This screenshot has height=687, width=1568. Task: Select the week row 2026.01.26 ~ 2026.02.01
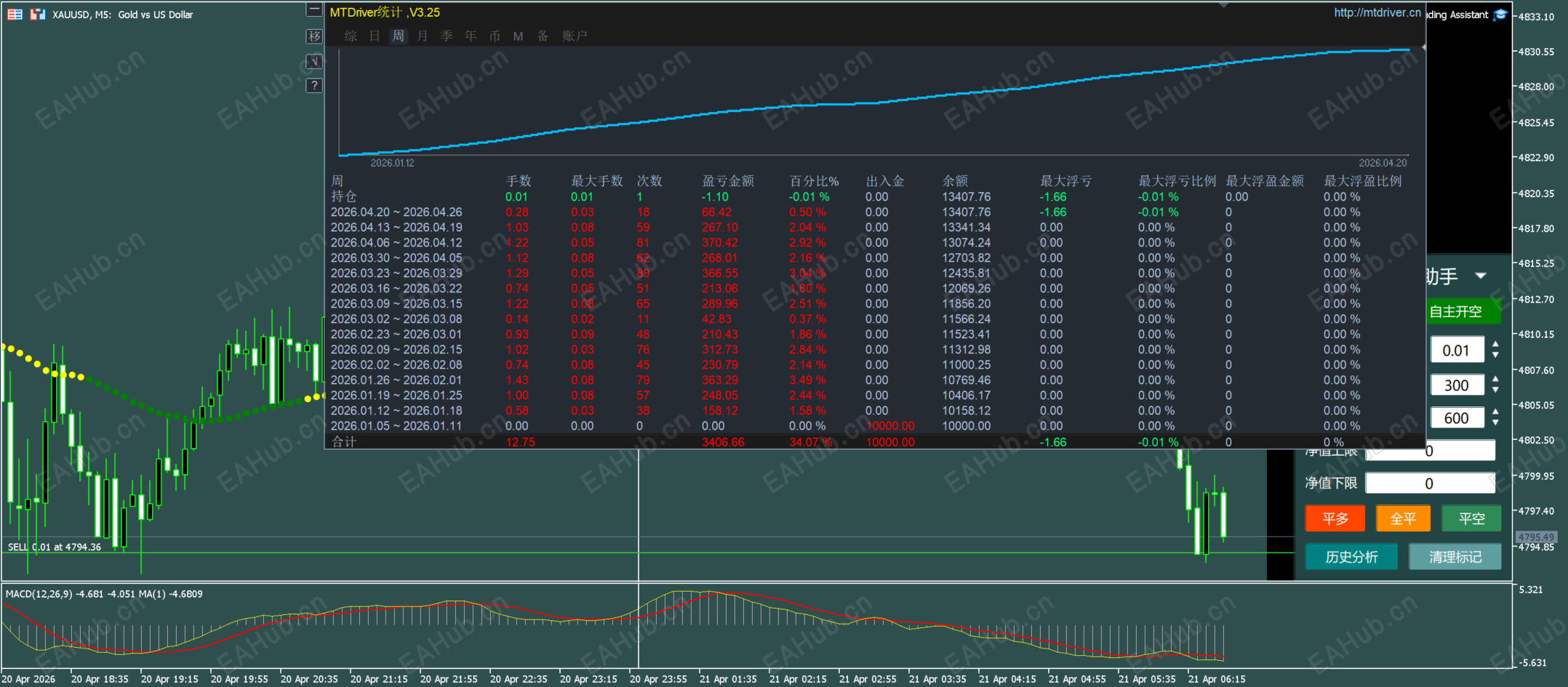pos(396,380)
